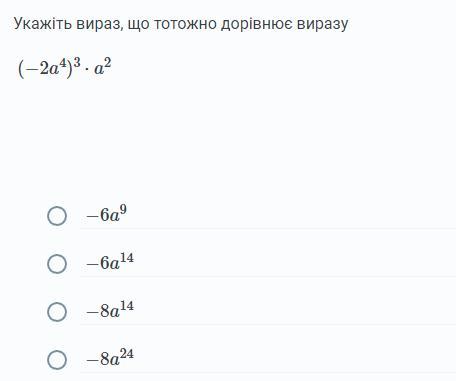Select the radio button for −6a¹⁴
Screen dimensions: 456x381
[x=57, y=264]
